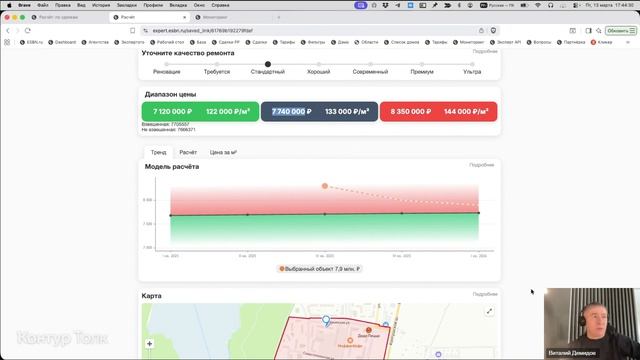640x360 pixels.
Task: Open the Список домов bookmark
Action: [x=402, y=42]
